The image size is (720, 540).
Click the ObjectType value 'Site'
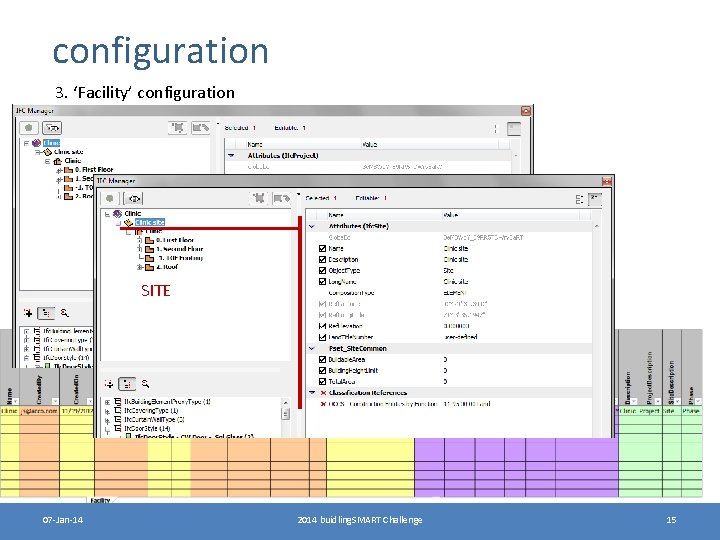click(448, 270)
